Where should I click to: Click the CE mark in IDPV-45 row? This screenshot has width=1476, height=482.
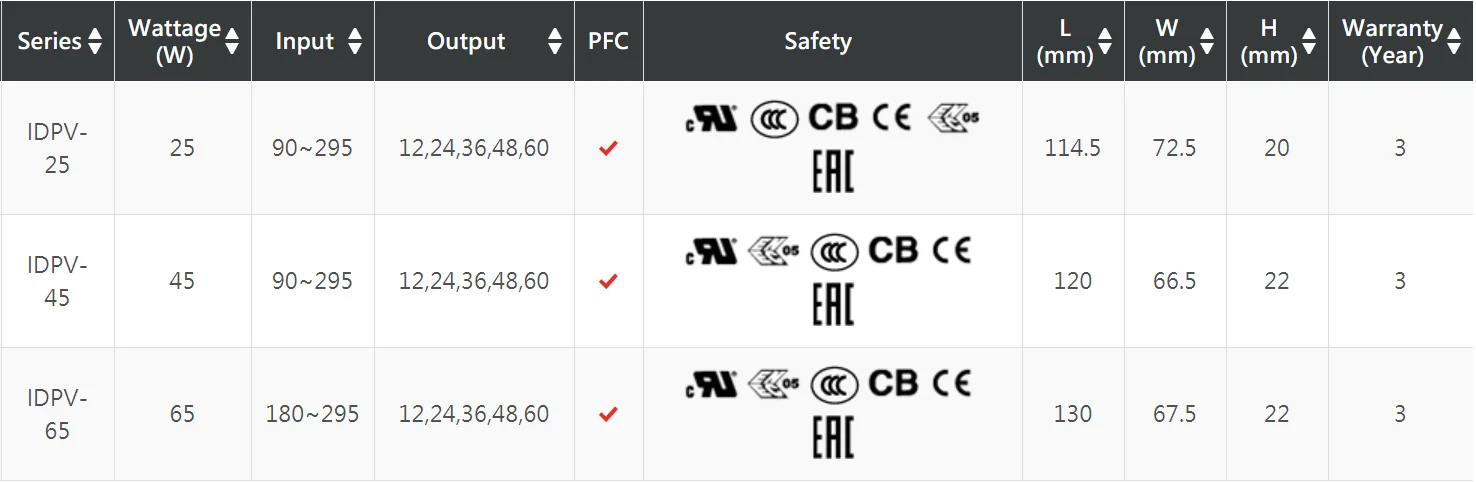point(949,250)
